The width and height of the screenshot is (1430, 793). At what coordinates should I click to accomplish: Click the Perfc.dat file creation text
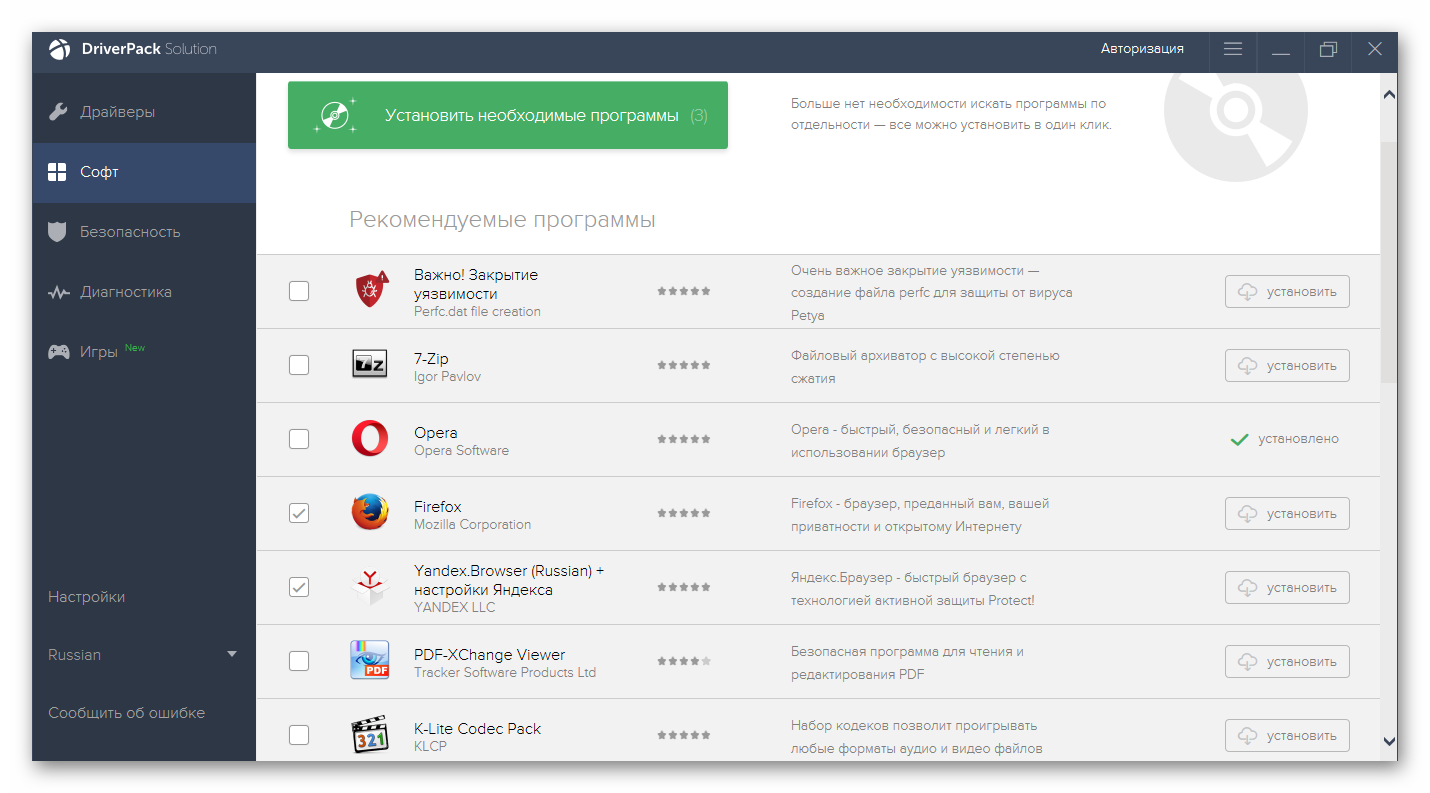tap(477, 311)
